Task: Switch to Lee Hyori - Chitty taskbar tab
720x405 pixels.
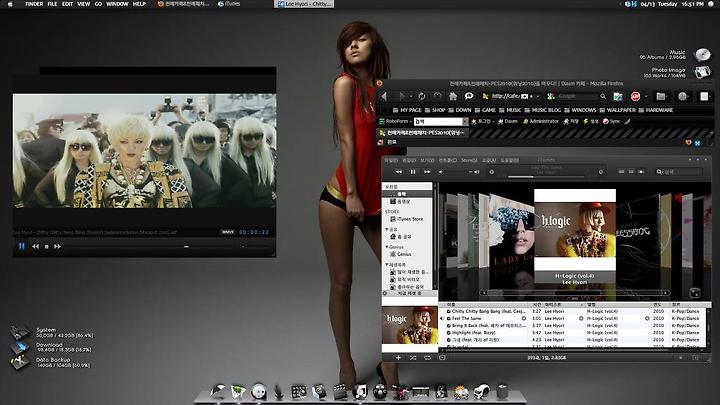Action: point(304,4)
